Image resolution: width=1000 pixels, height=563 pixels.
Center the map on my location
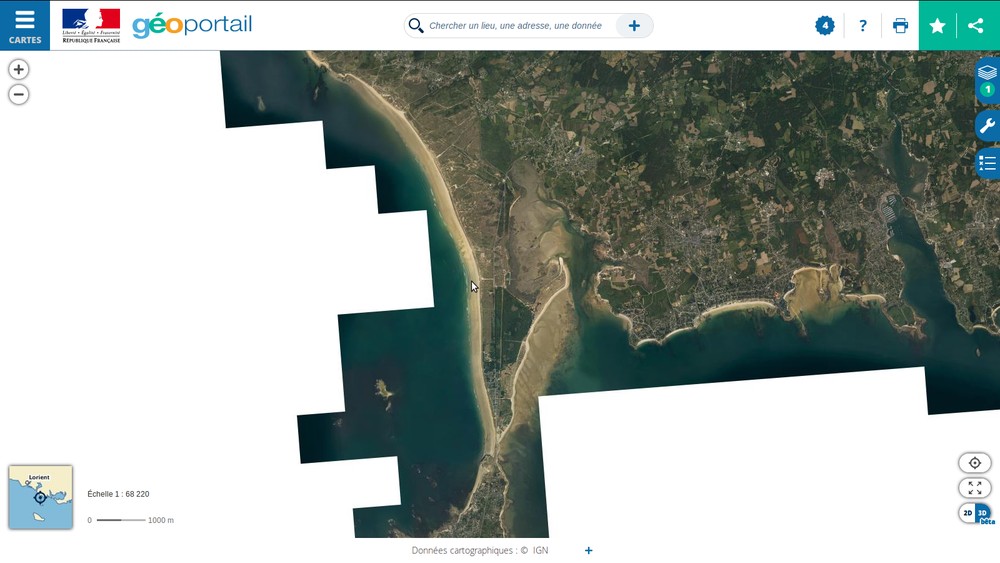click(x=974, y=463)
